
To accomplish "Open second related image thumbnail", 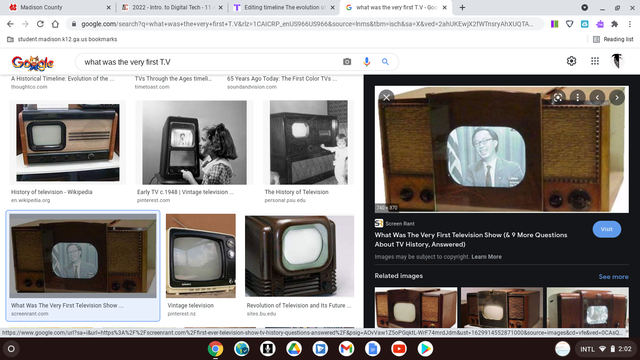I will tap(502, 307).
